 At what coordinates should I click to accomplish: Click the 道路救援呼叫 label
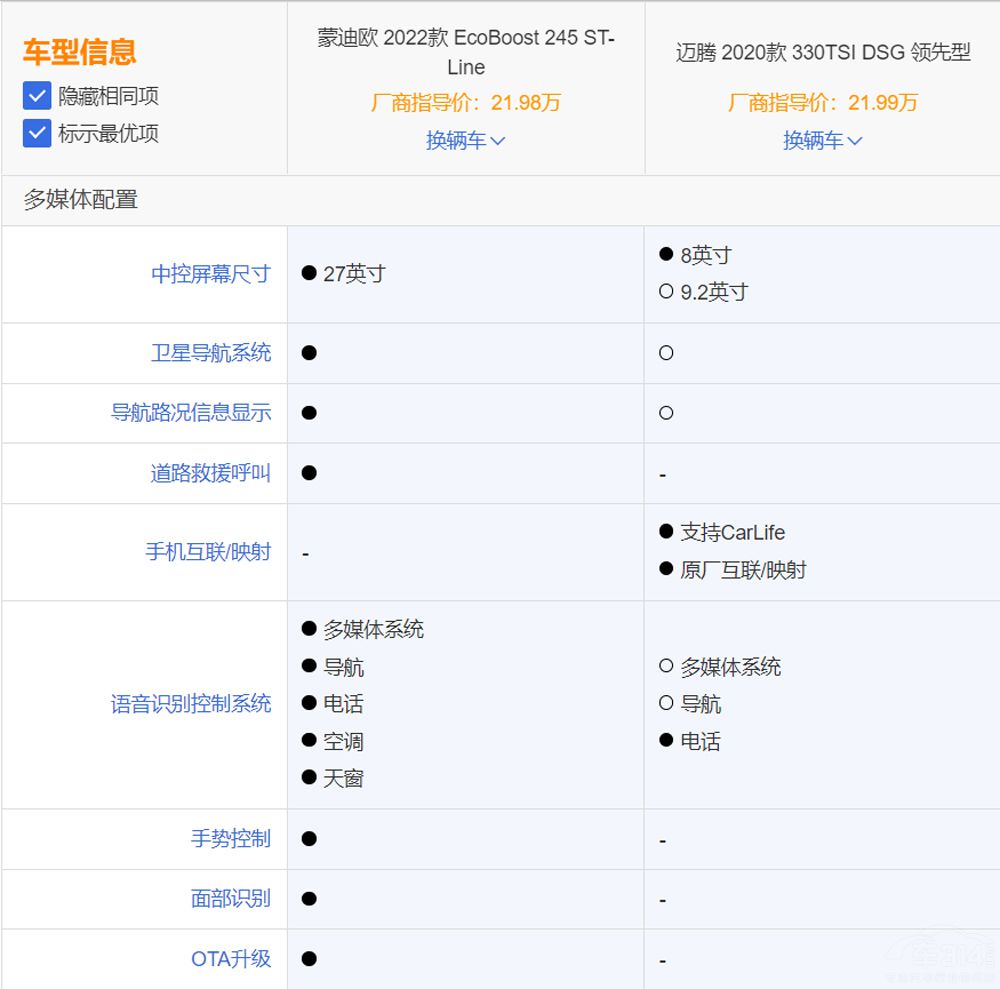(211, 473)
